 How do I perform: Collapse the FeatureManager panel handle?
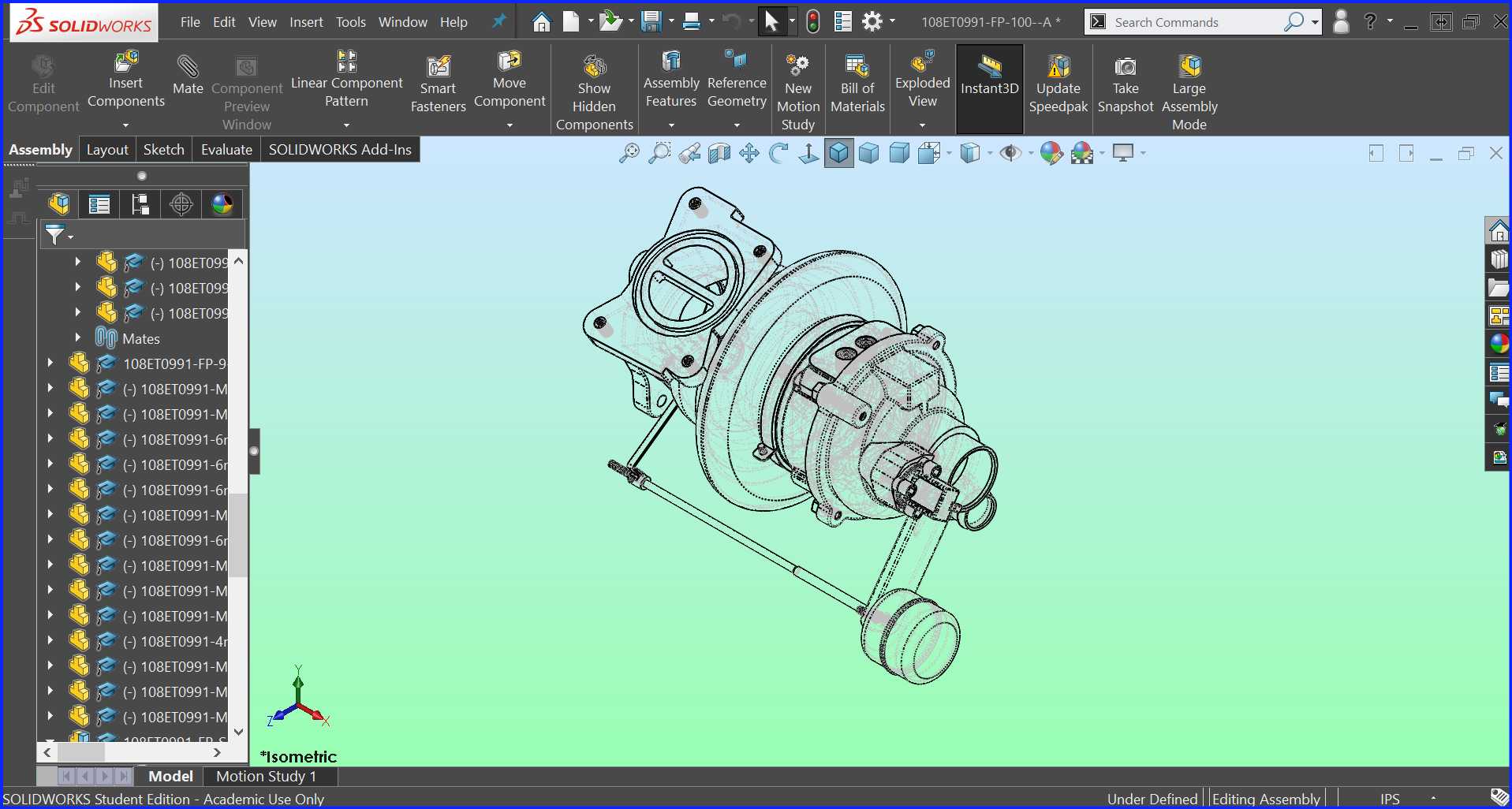(254, 451)
